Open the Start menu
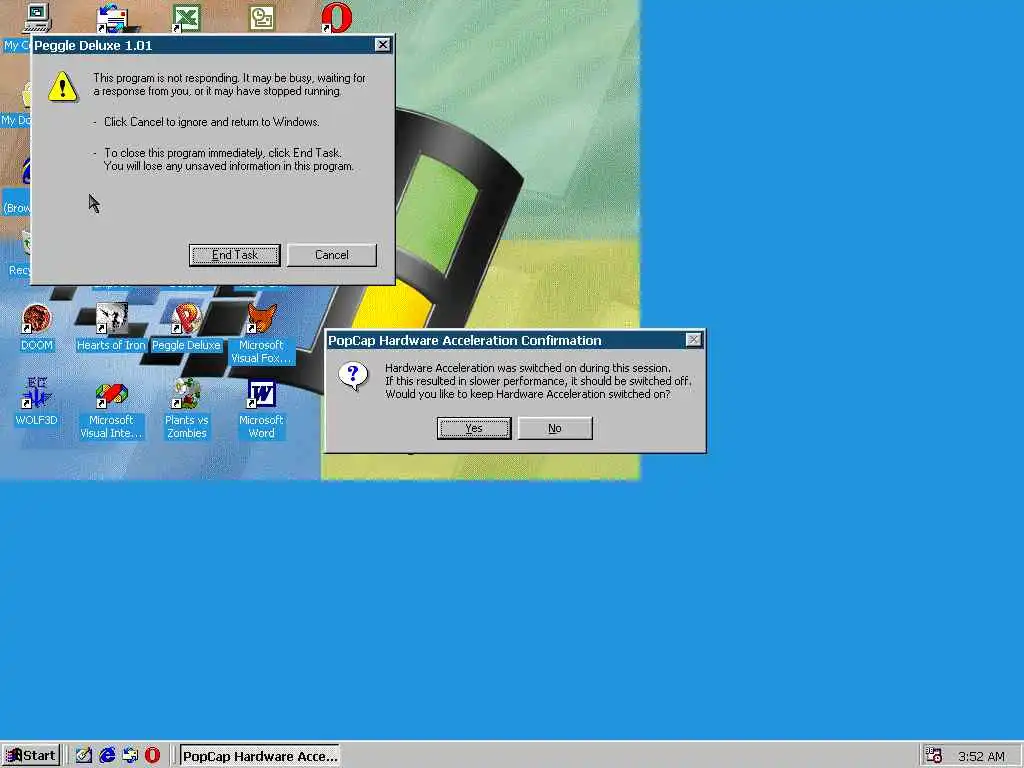 [x=31, y=756]
